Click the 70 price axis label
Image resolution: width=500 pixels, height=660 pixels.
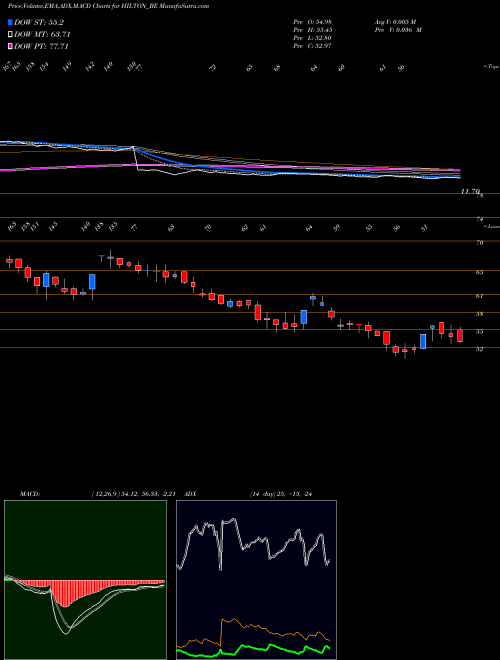tap(479, 243)
